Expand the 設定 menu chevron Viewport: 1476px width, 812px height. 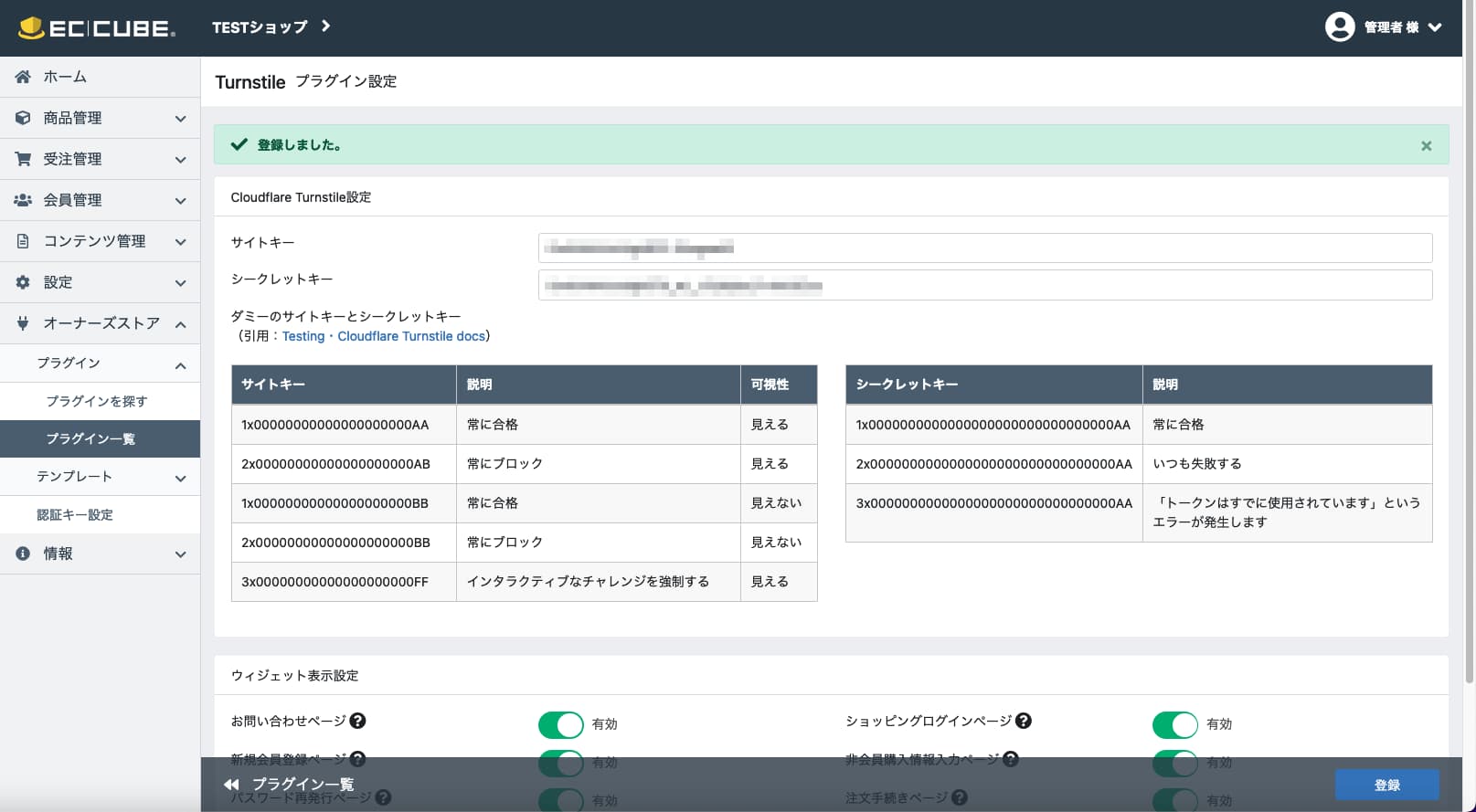[180, 283]
